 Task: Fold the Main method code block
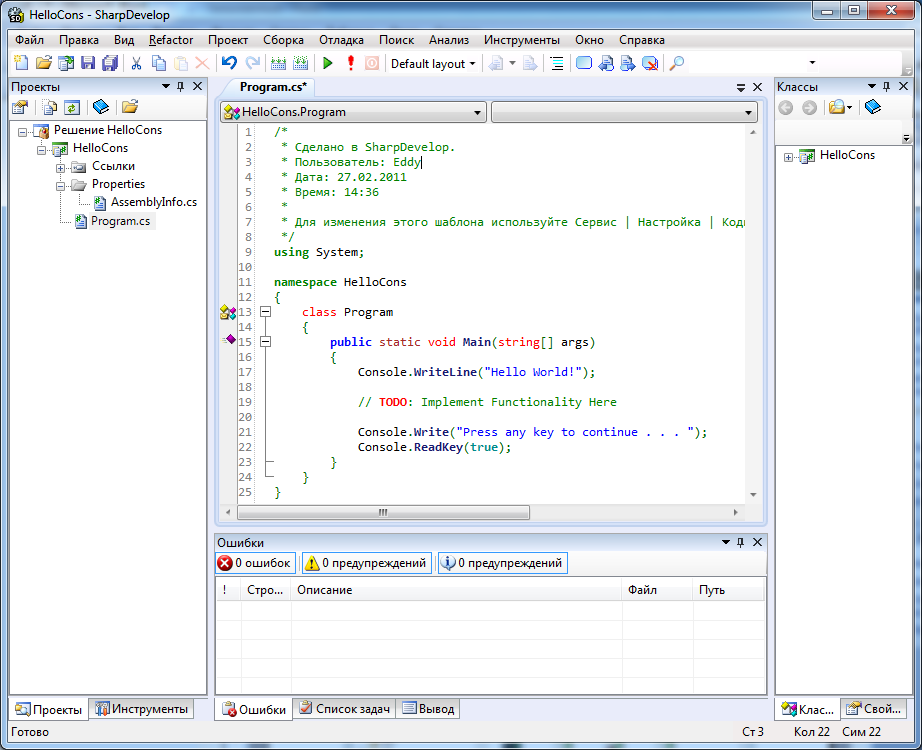click(x=266, y=341)
